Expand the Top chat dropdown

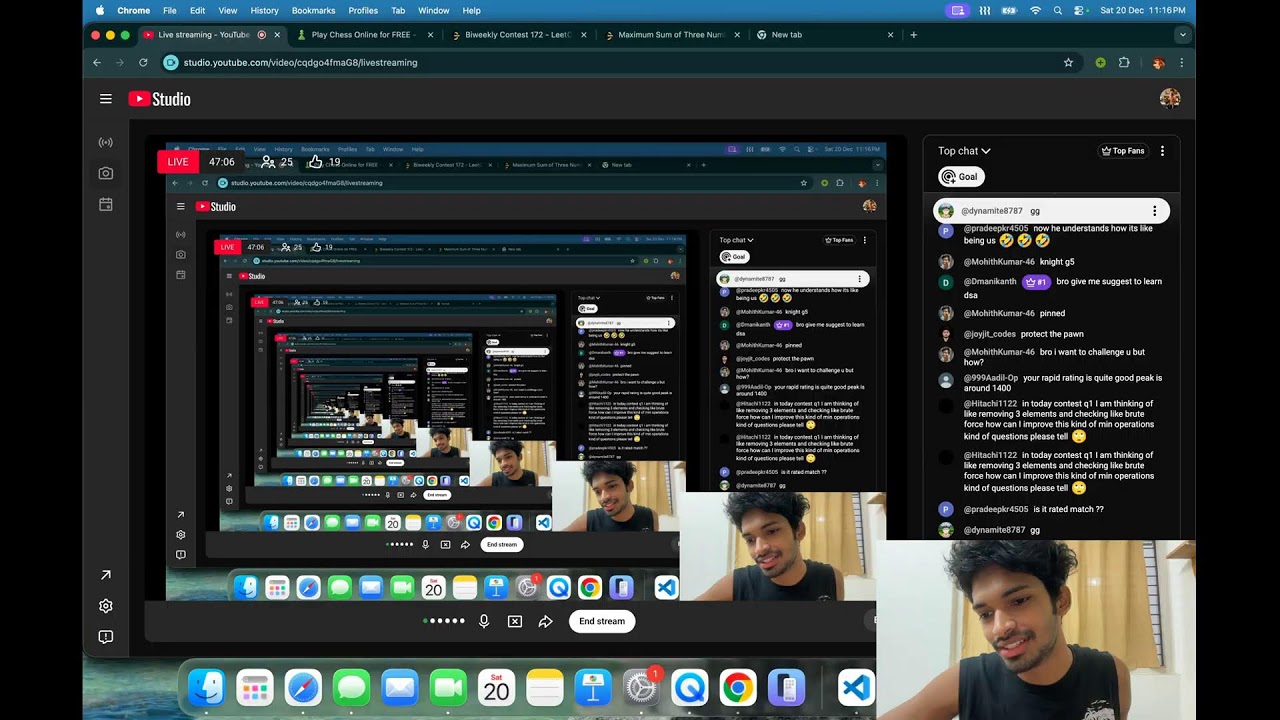tap(964, 151)
